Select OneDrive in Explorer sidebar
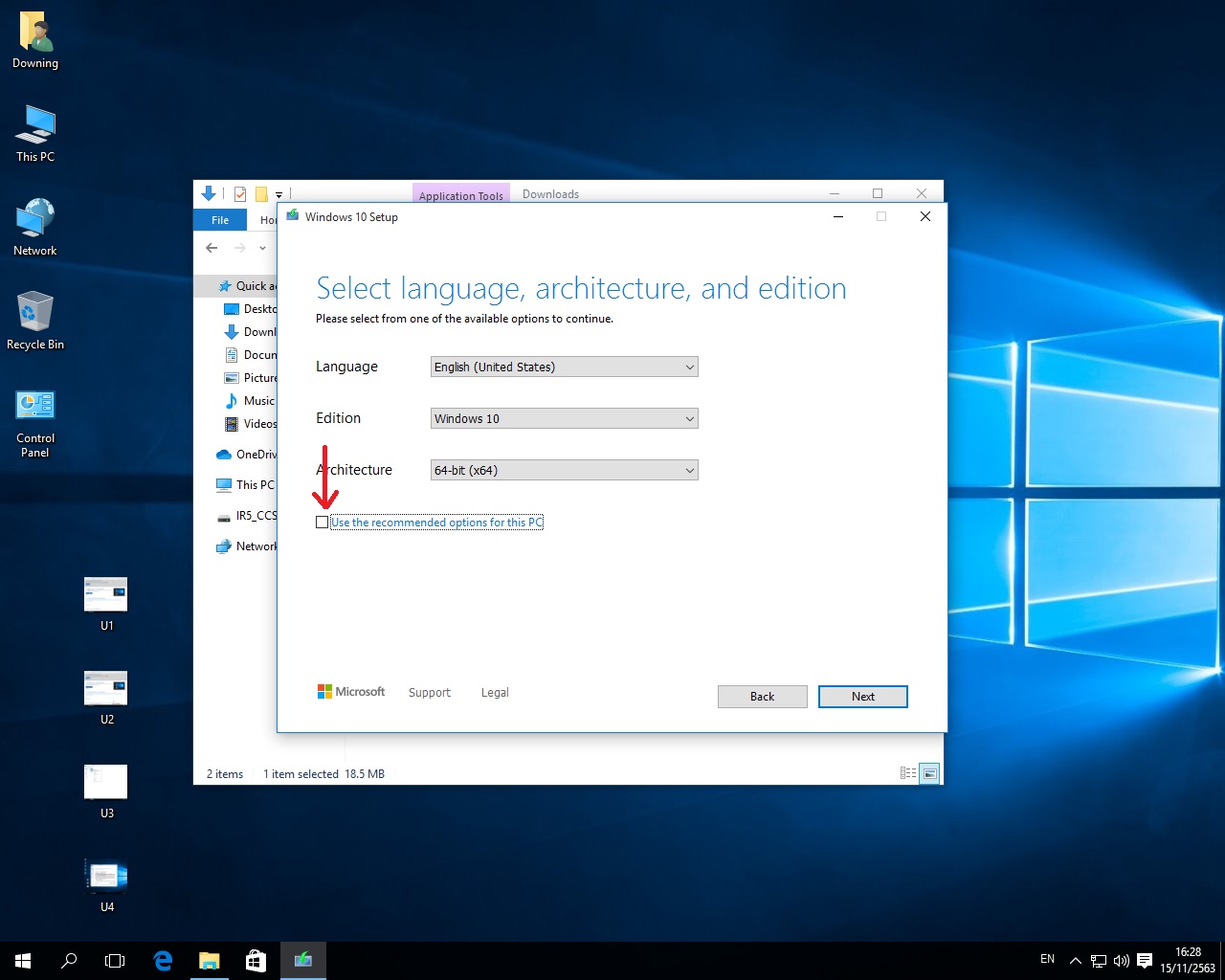 click(x=247, y=455)
